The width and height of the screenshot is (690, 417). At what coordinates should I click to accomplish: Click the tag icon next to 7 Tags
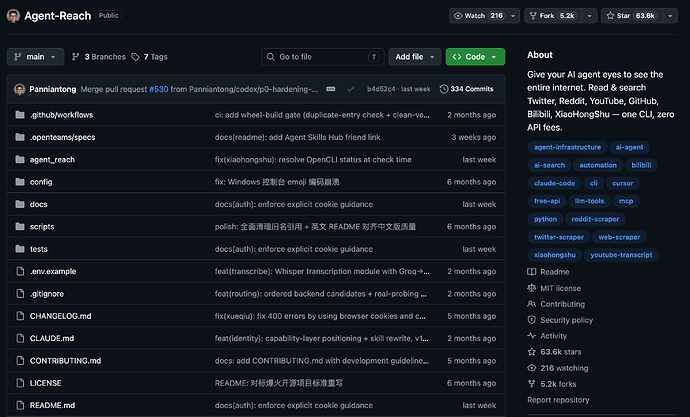[136, 57]
